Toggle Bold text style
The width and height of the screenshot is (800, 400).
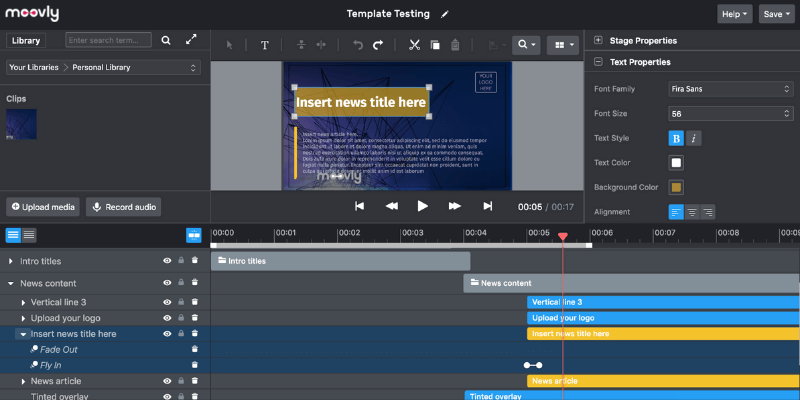tap(676, 138)
